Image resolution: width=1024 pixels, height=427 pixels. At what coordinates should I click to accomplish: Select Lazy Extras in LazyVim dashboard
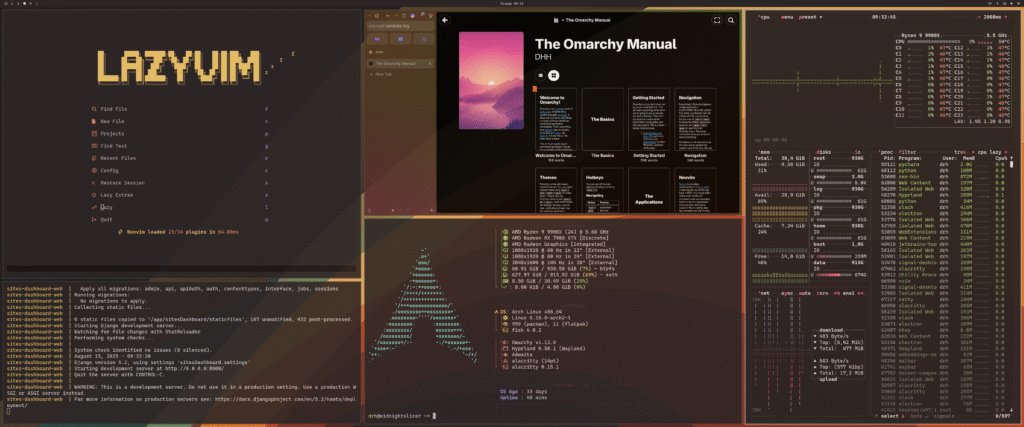(x=180, y=195)
